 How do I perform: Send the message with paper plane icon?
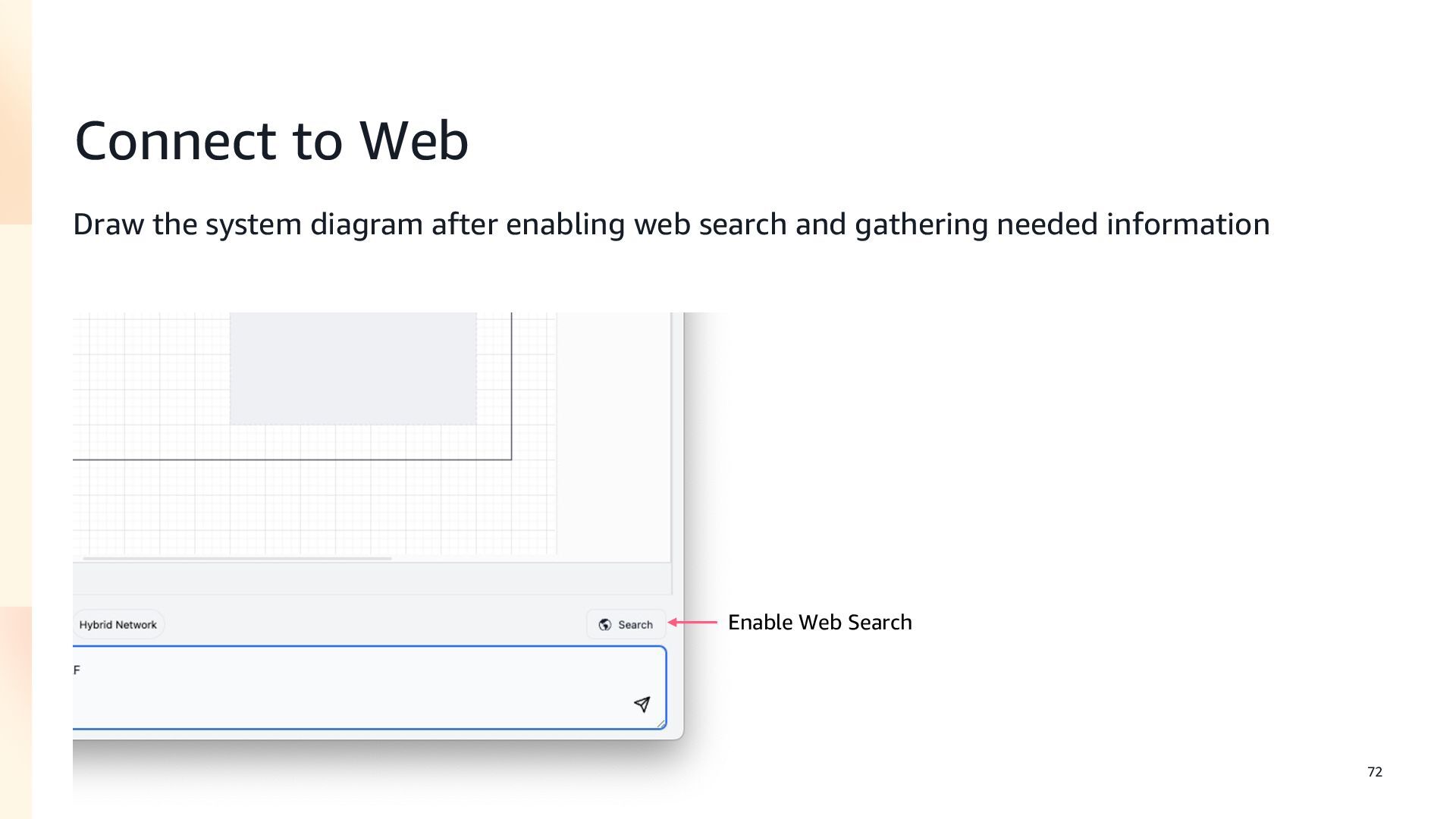click(642, 704)
